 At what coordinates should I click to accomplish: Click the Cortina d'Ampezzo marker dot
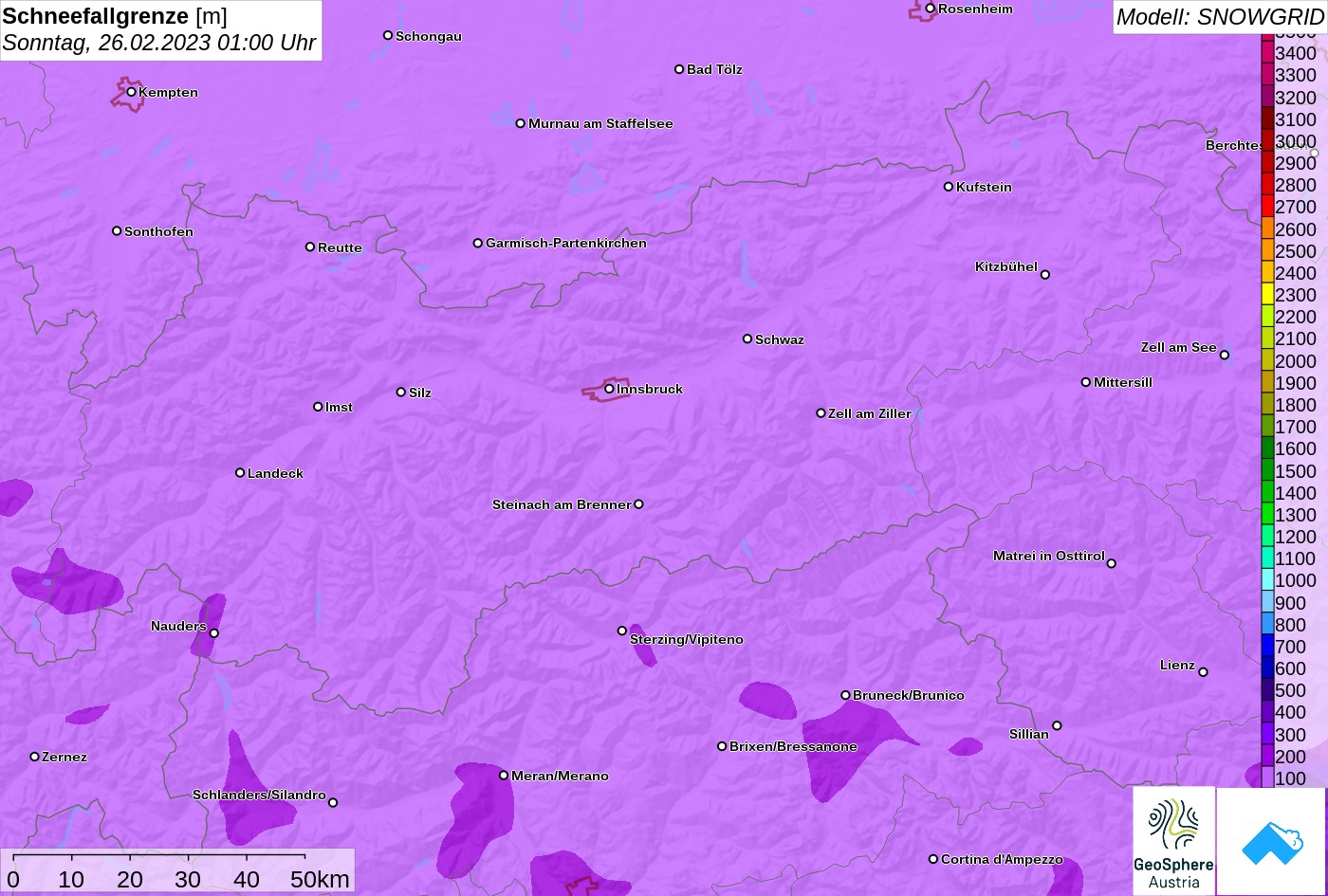point(933,859)
